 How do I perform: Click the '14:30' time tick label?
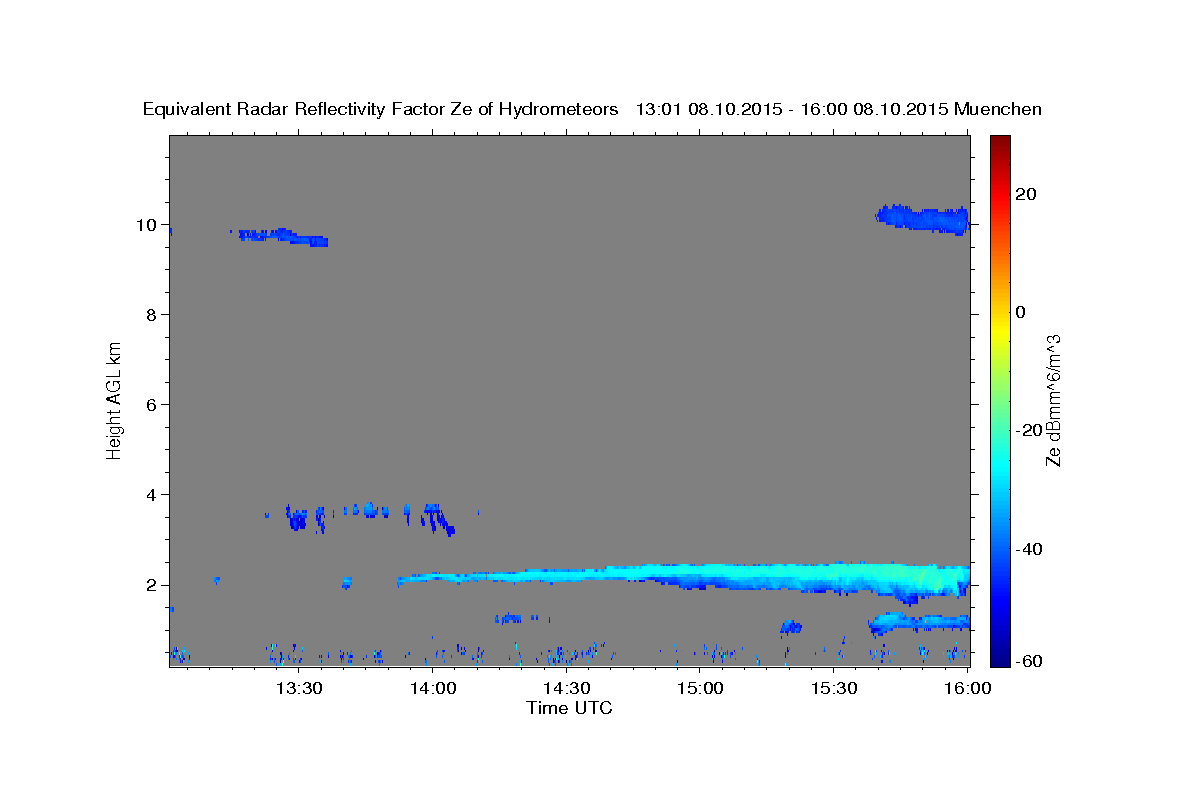coord(566,688)
